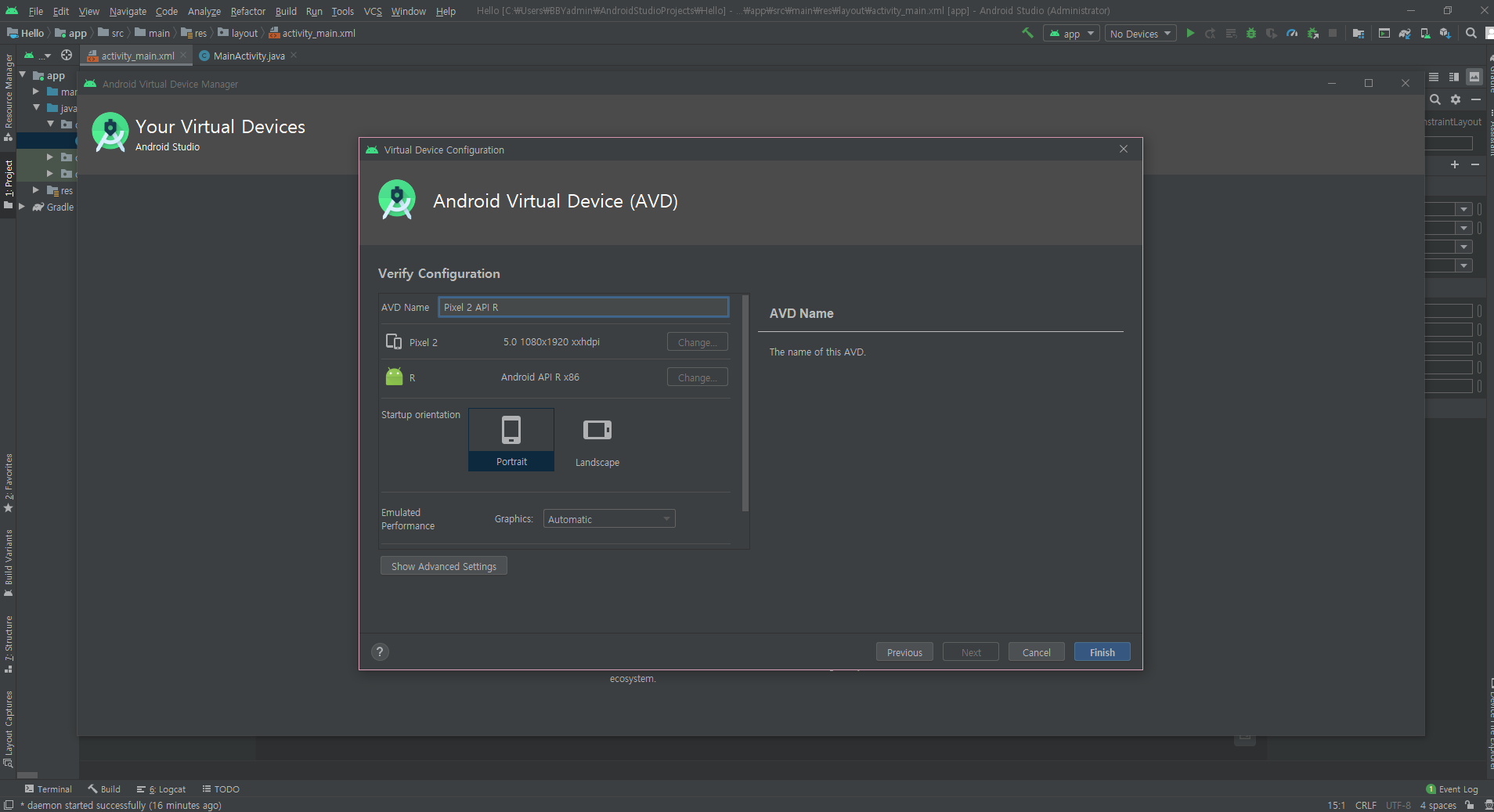The width and height of the screenshot is (1494, 812).
Task: Switch to activity_main.xml tab
Action: [x=138, y=56]
